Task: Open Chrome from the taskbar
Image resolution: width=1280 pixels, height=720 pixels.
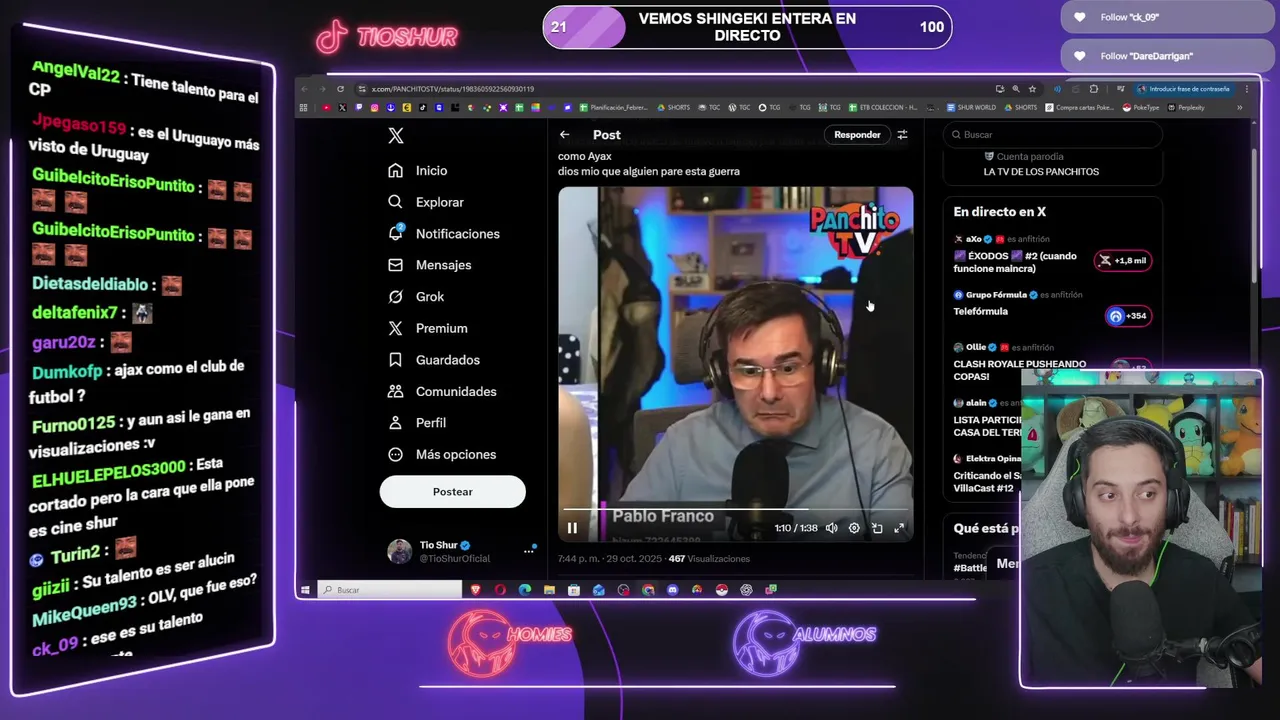Action: coord(648,590)
